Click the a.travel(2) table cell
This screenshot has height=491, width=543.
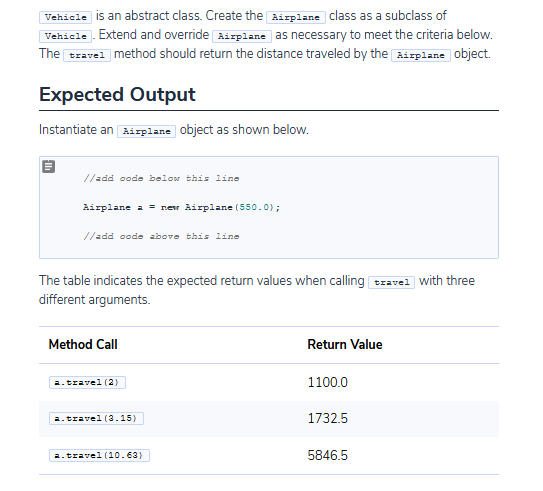[87, 383]
